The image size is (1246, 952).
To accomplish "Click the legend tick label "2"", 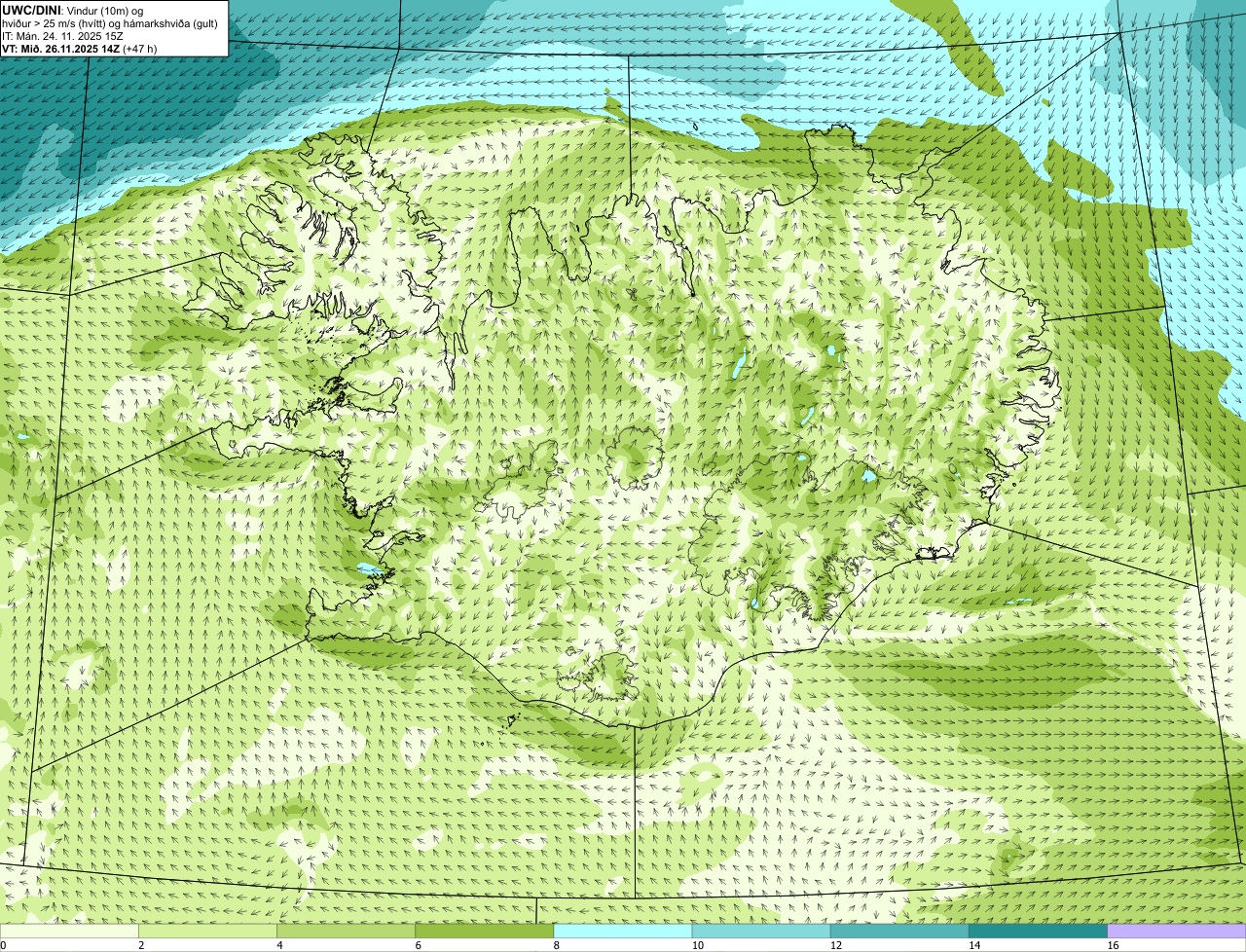I will click(141, 945).
